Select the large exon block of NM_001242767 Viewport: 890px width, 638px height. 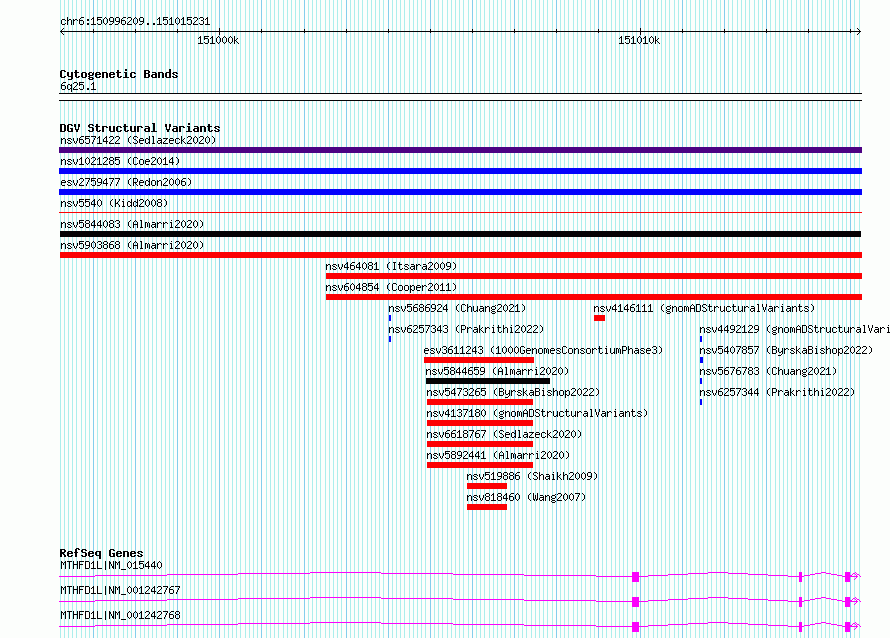[x=636, y=602]
